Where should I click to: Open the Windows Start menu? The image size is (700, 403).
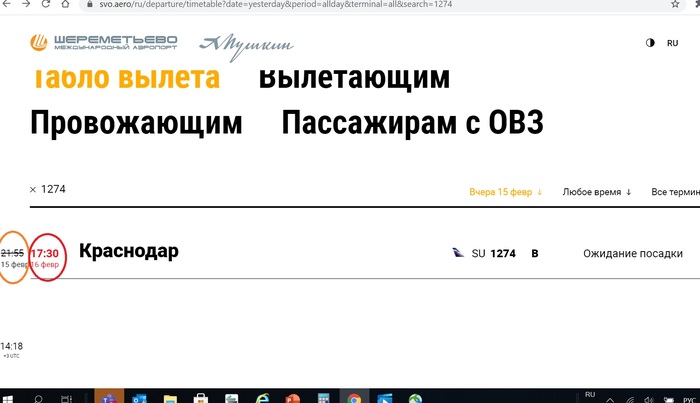pos(8,399)
